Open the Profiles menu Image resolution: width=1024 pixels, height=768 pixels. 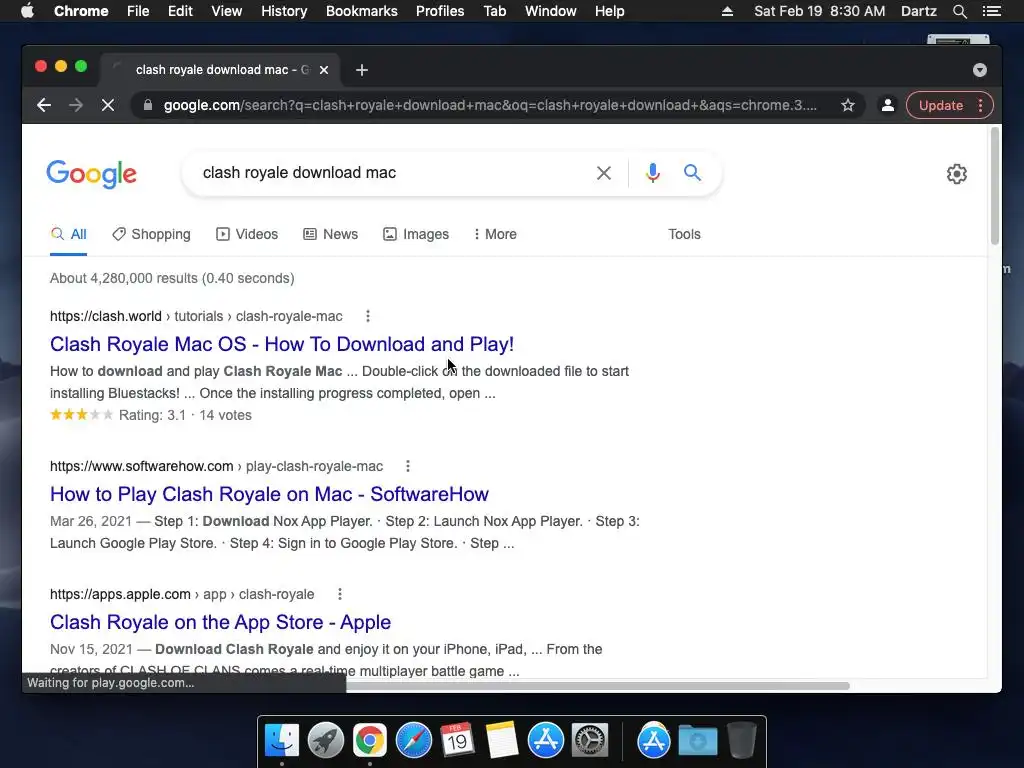point(440,11)
